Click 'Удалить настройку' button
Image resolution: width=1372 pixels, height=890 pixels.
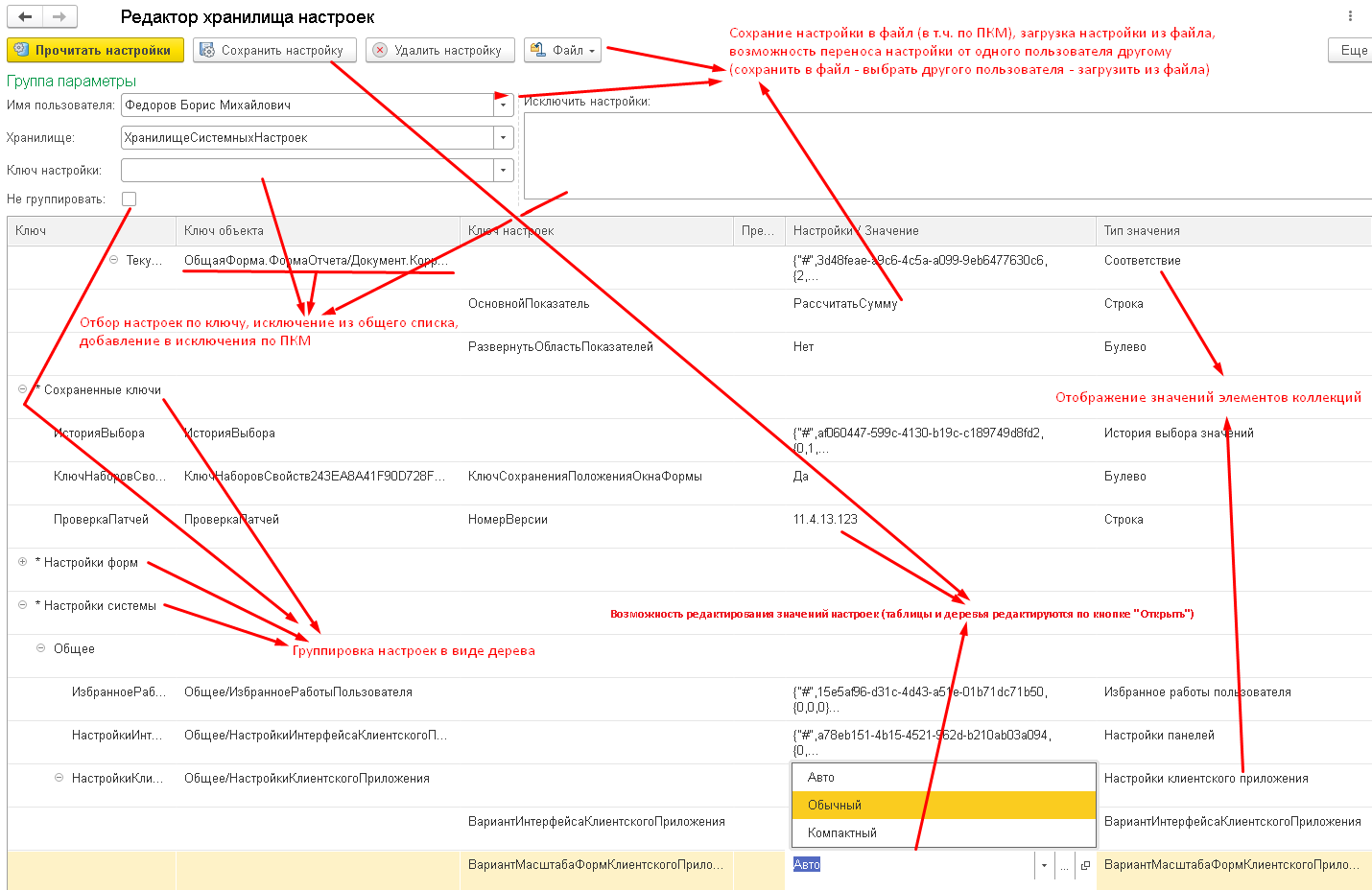[440, 50]
